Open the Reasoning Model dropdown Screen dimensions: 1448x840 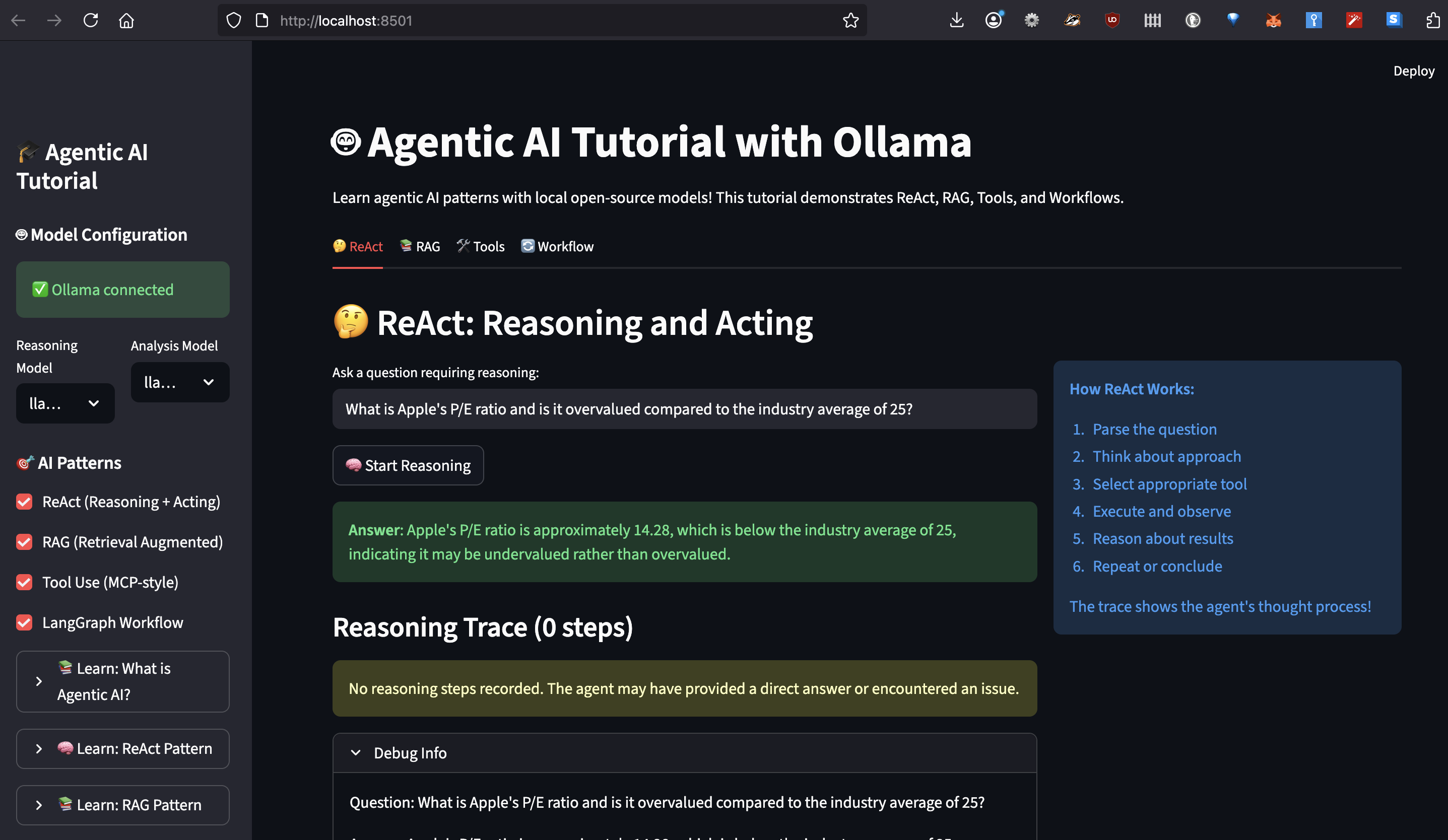click(65, 403)
